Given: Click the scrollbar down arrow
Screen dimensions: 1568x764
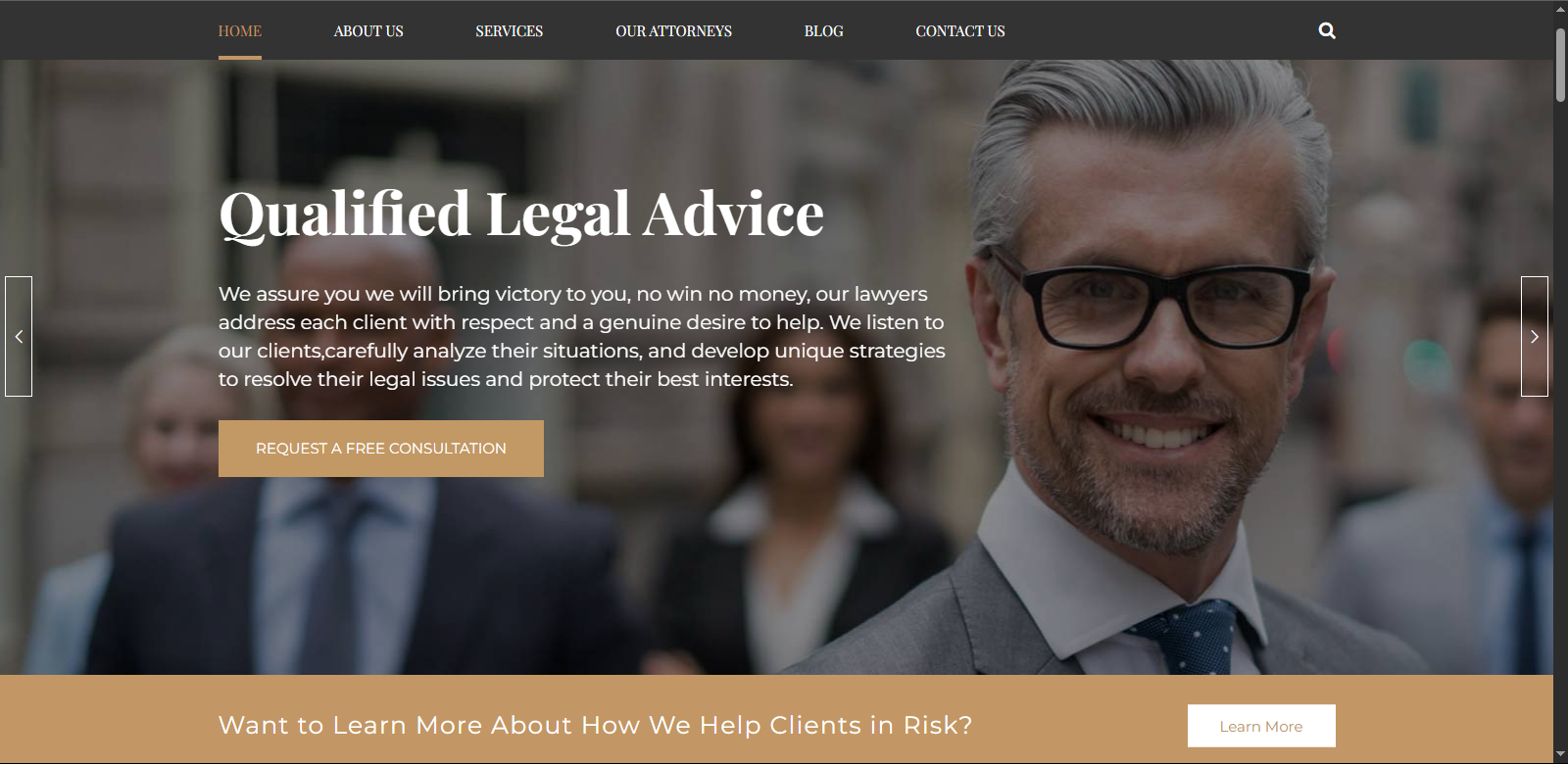Looking at the screenshot, I should point(1560,754).
